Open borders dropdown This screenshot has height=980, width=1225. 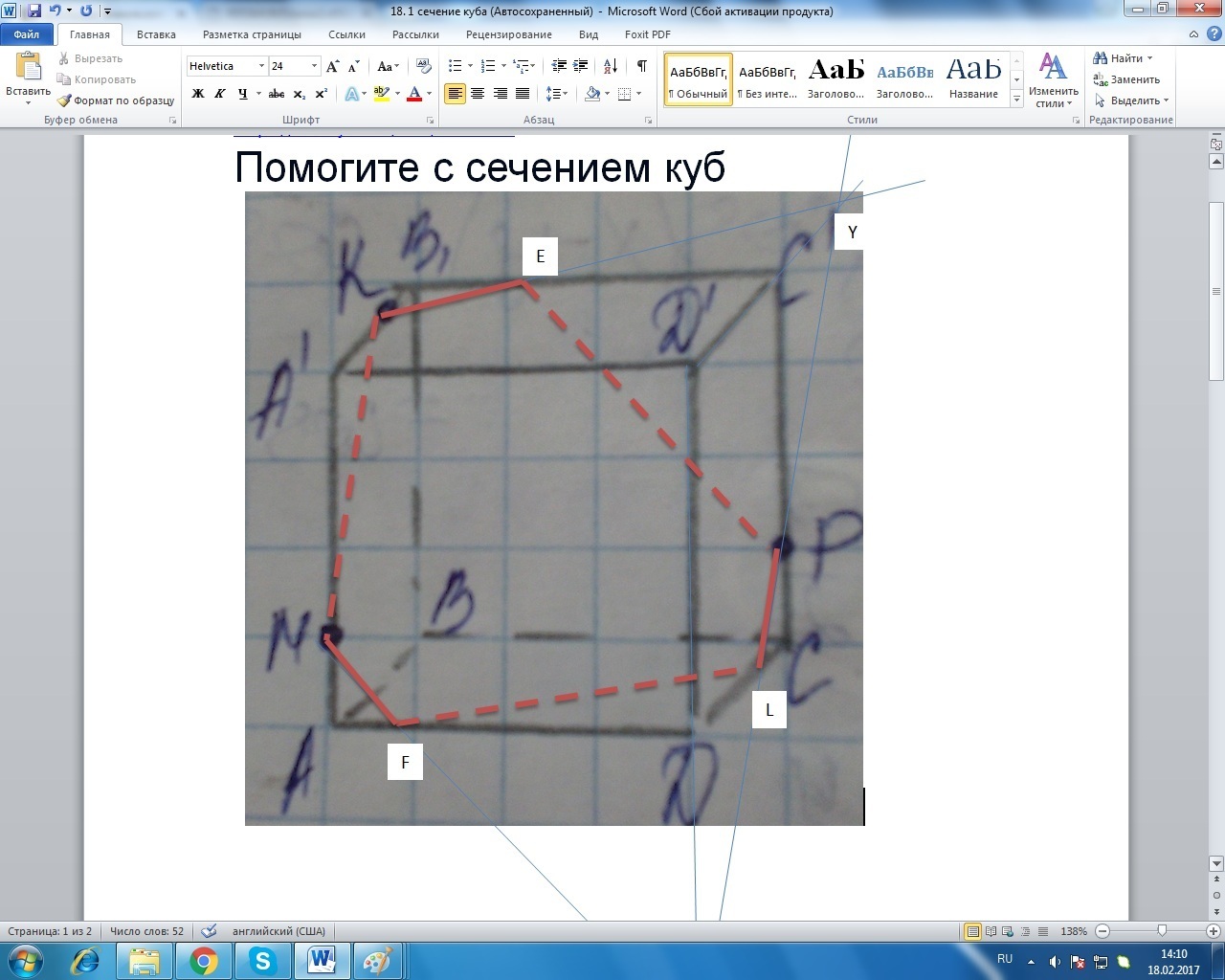(x=628, y=94)
